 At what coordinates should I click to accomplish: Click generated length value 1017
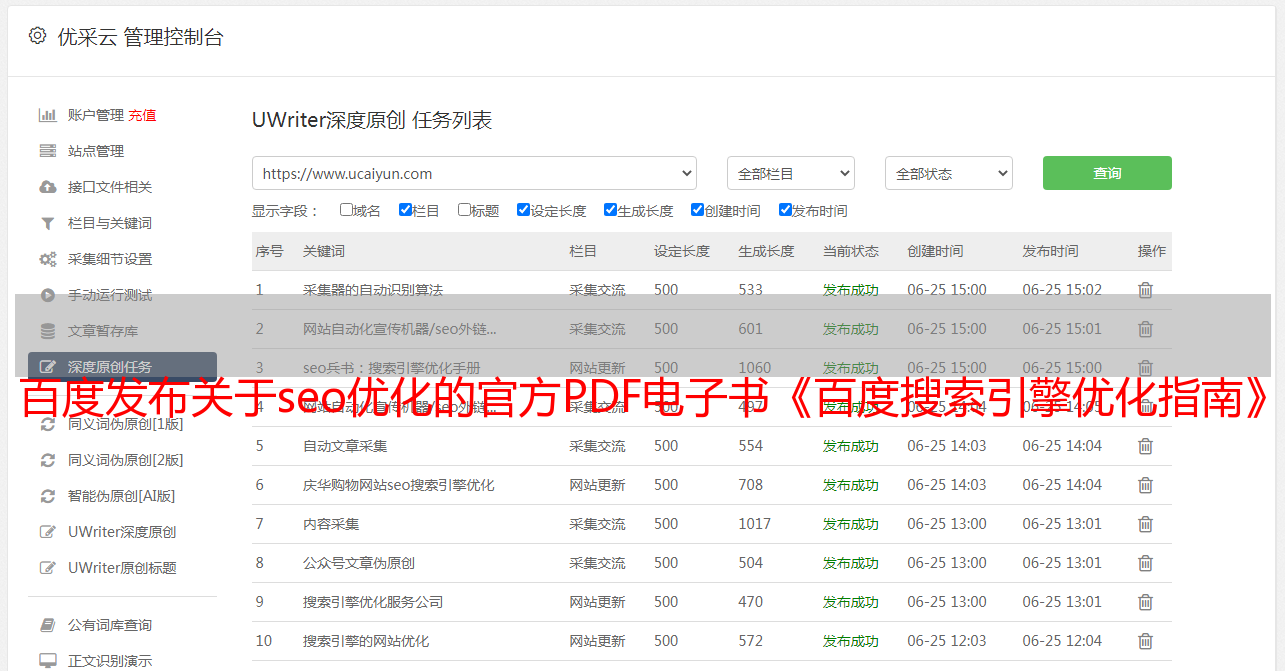[755, 524]
